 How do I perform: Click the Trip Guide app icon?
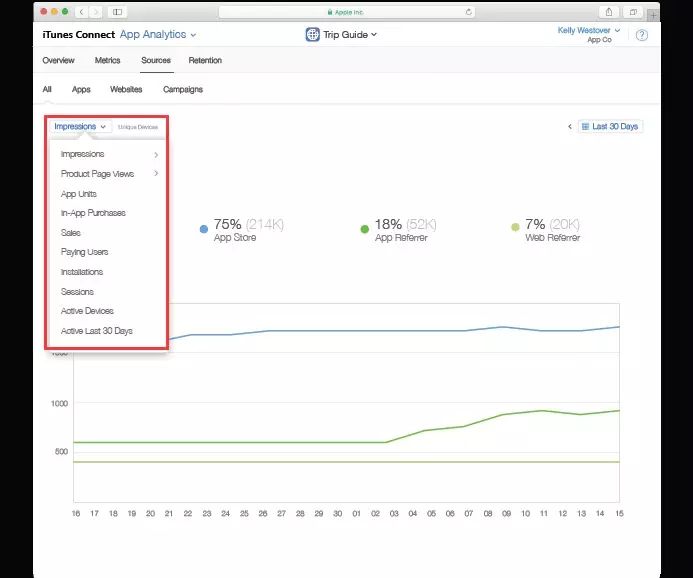coord(312,34)
